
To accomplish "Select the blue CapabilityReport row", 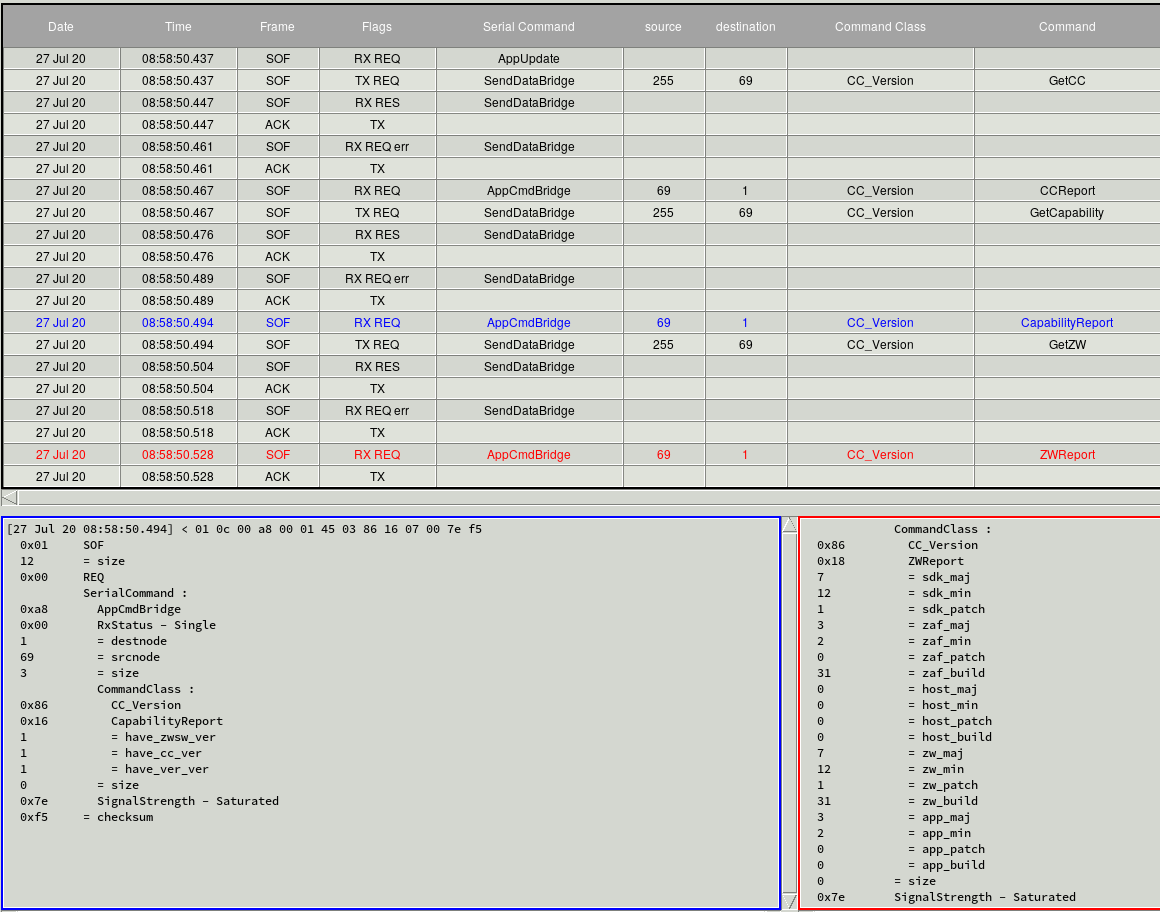I will tap(1066, 323).
